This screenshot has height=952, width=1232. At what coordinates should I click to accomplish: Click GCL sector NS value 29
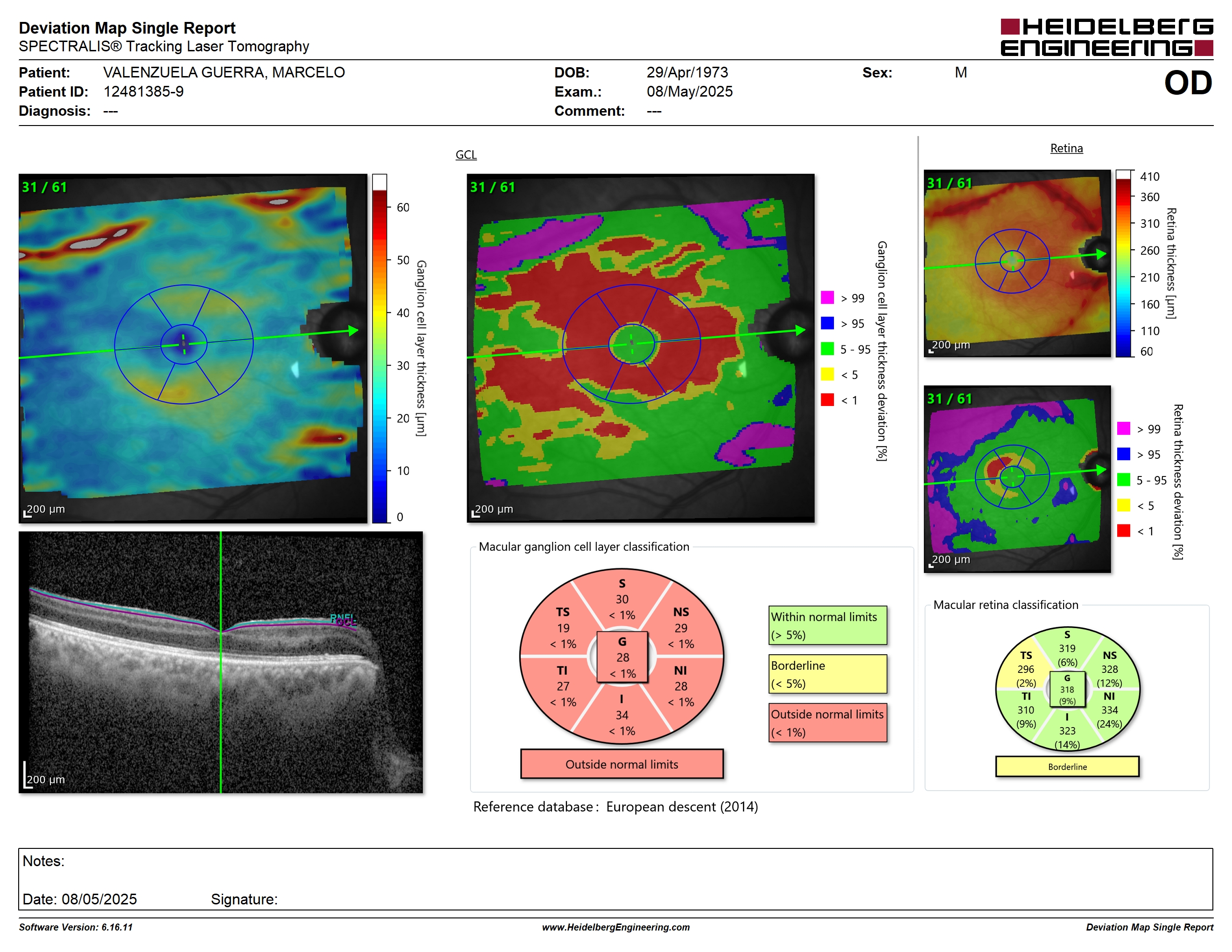tap(681, 628)
